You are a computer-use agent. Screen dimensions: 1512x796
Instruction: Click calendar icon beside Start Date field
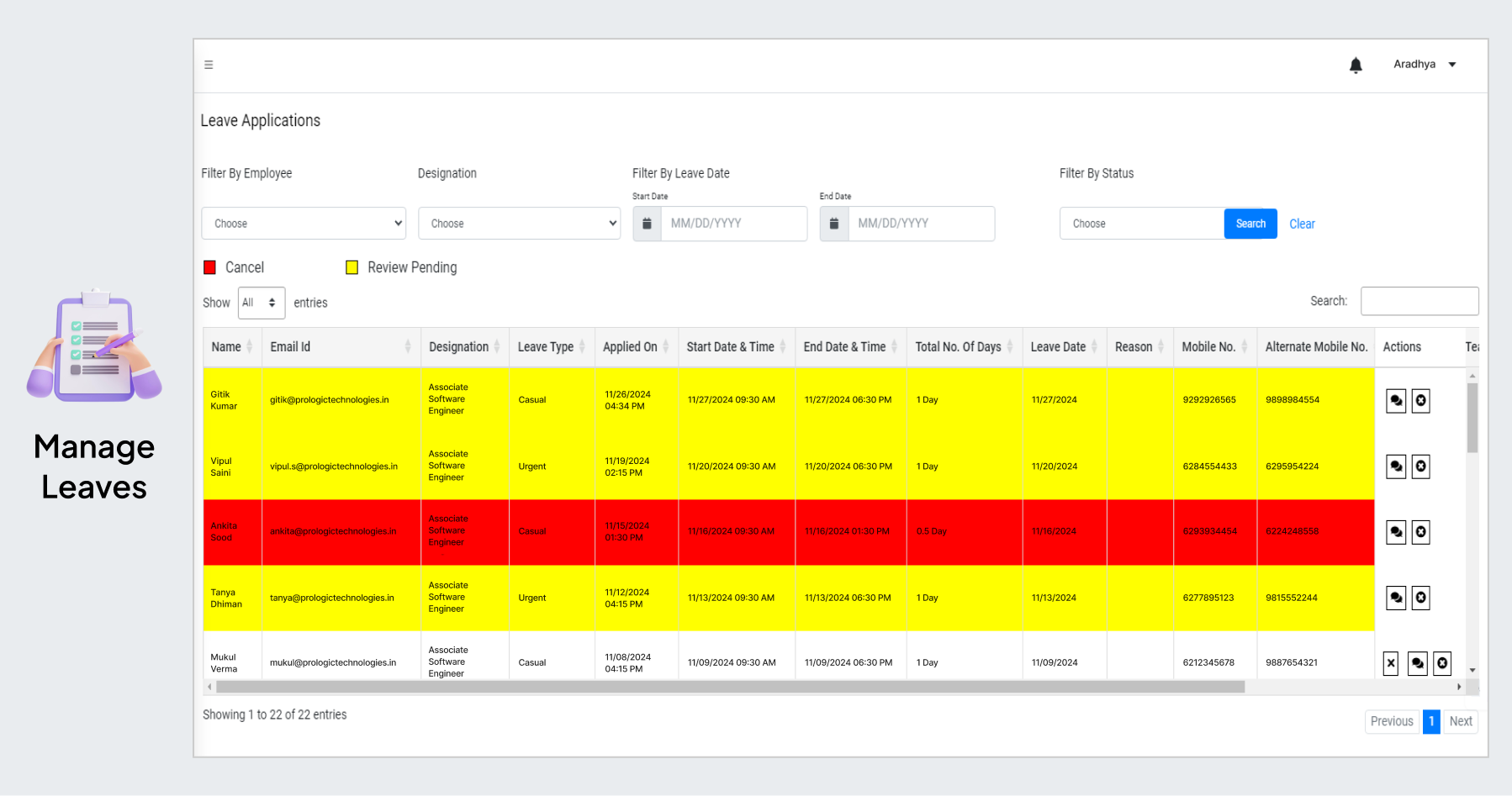pyautogui.click(x=647, y=224)
